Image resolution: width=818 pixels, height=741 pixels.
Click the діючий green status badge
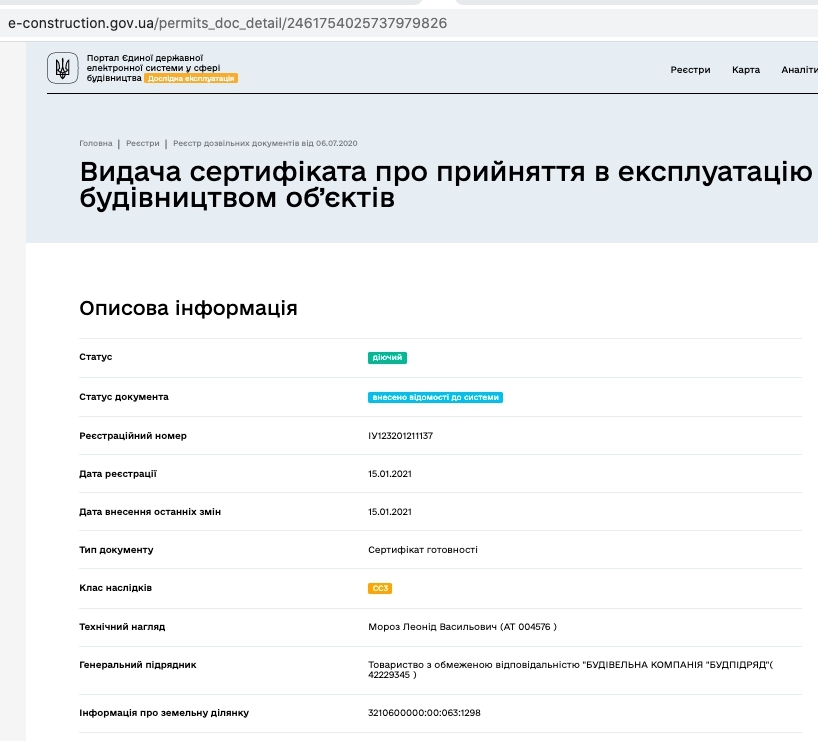pos(387,357)
